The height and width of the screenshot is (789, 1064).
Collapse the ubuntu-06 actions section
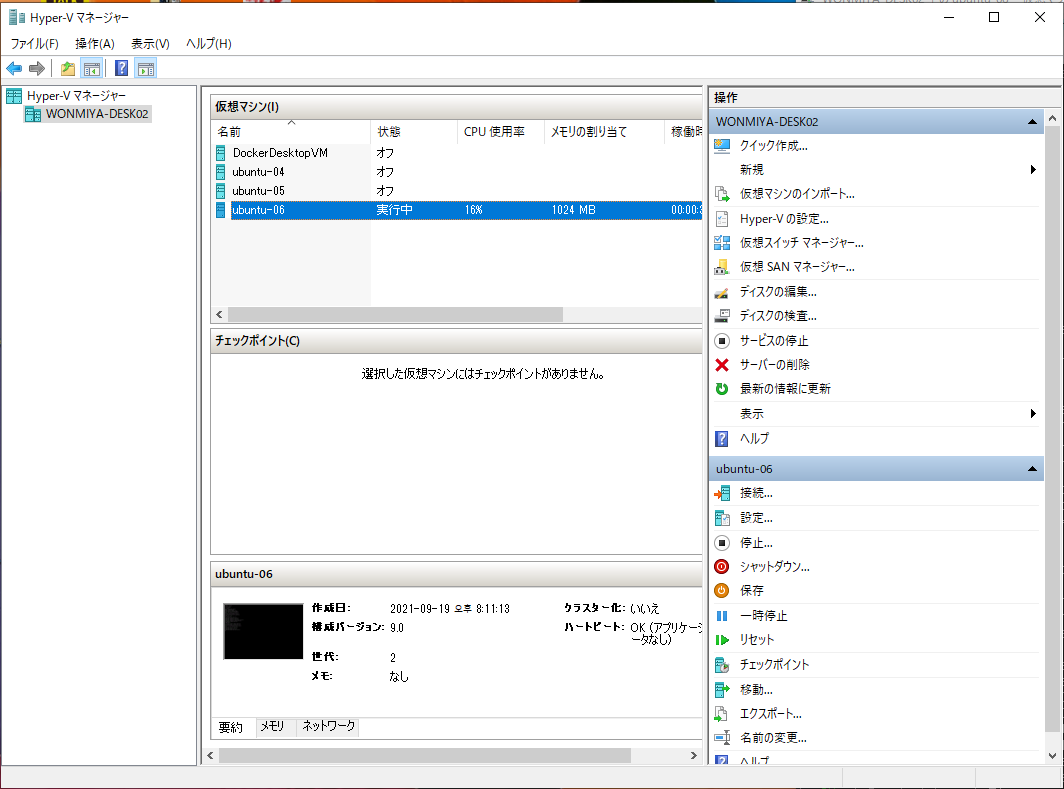point(1032,469)
